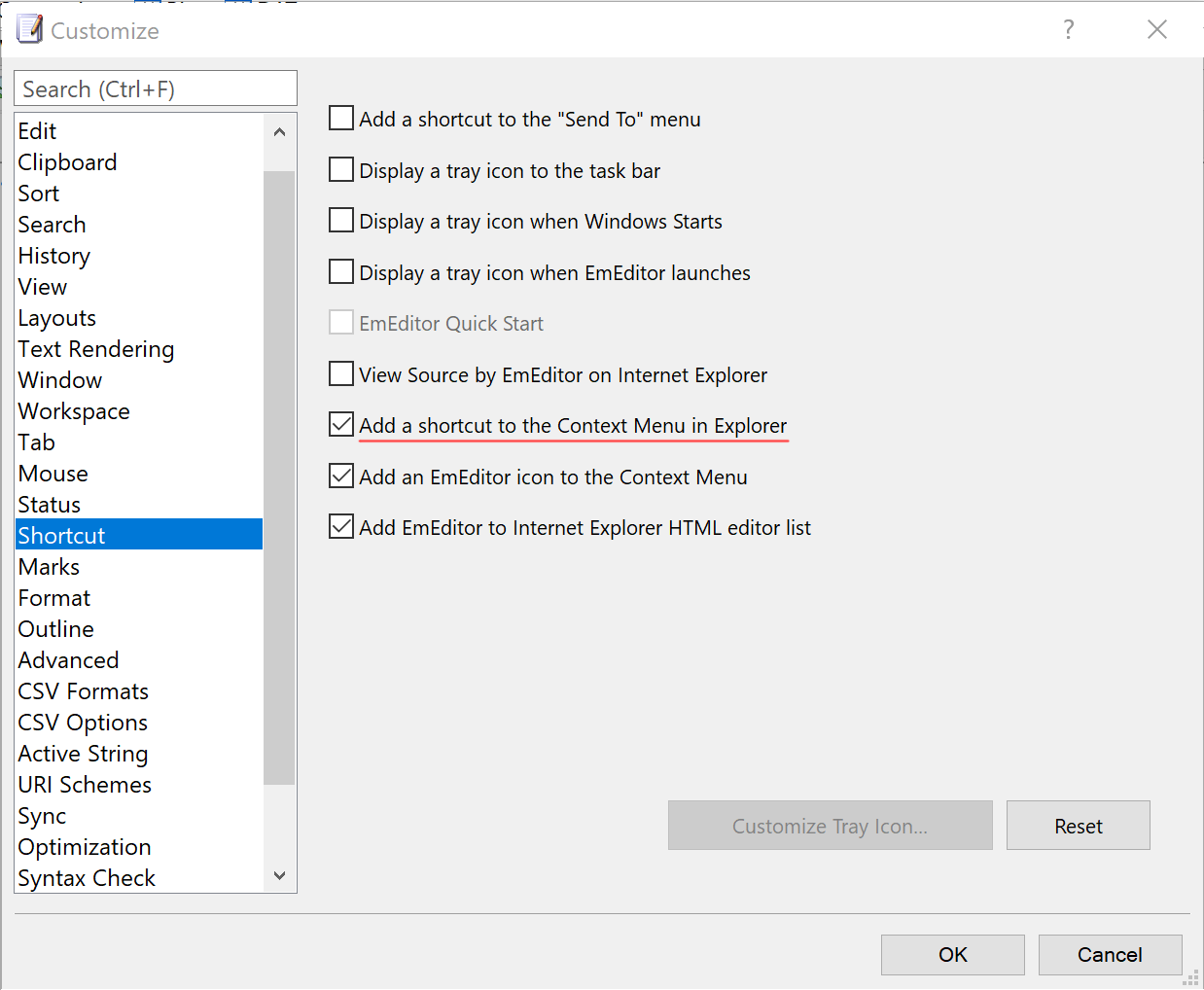The width and height of the screenshot is (1204, 990).
Task: Select the Mouse category
Action: 139,474
